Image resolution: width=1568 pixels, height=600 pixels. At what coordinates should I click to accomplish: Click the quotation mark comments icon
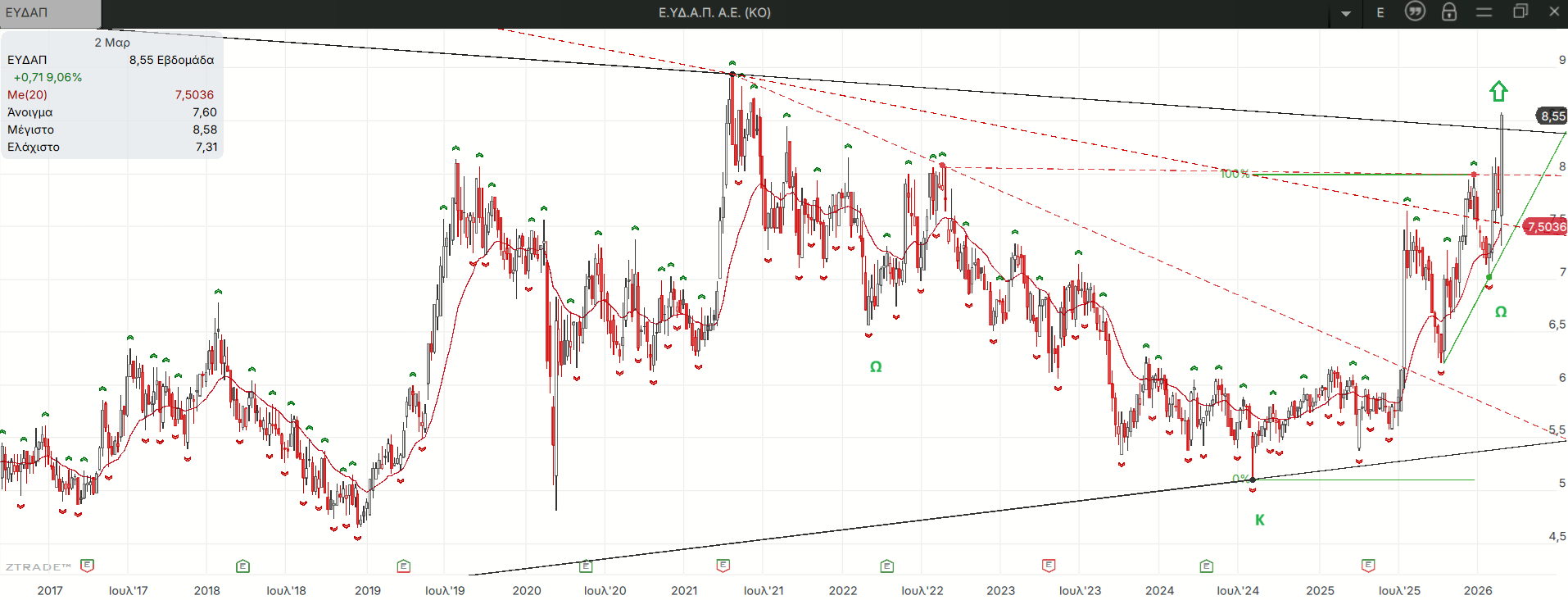(x=1415, y=11)
